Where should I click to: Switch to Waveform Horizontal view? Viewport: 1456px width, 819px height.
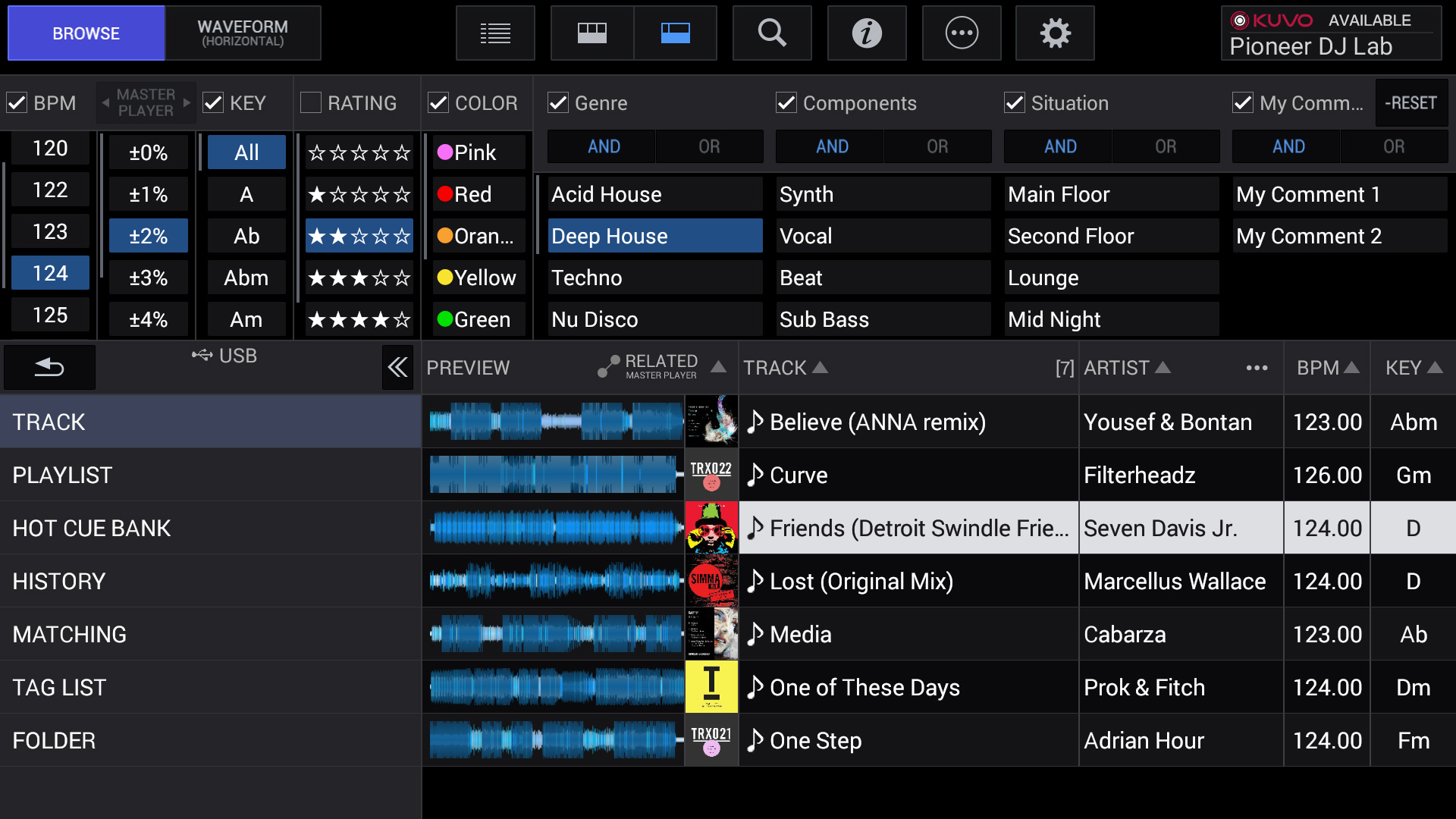[x=243, y=33]
